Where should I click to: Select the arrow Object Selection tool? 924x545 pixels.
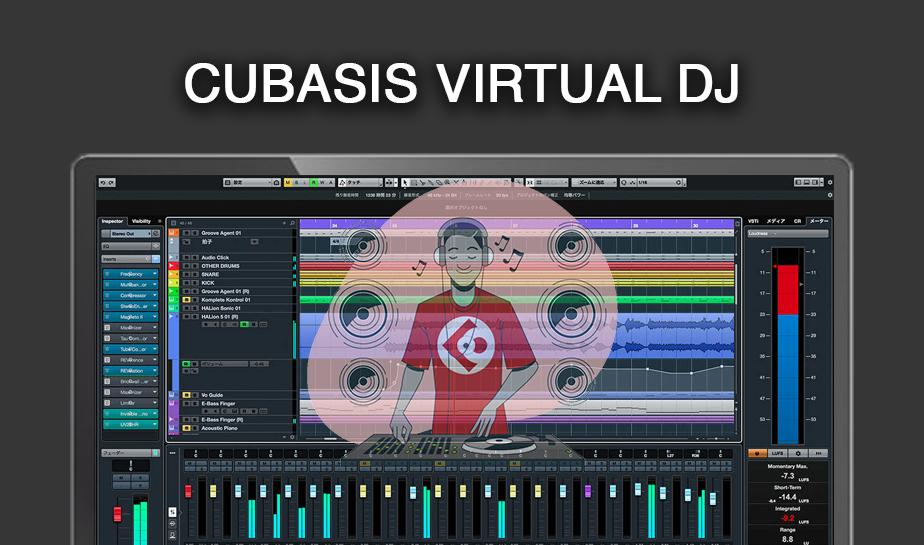[x=405, y=183]
